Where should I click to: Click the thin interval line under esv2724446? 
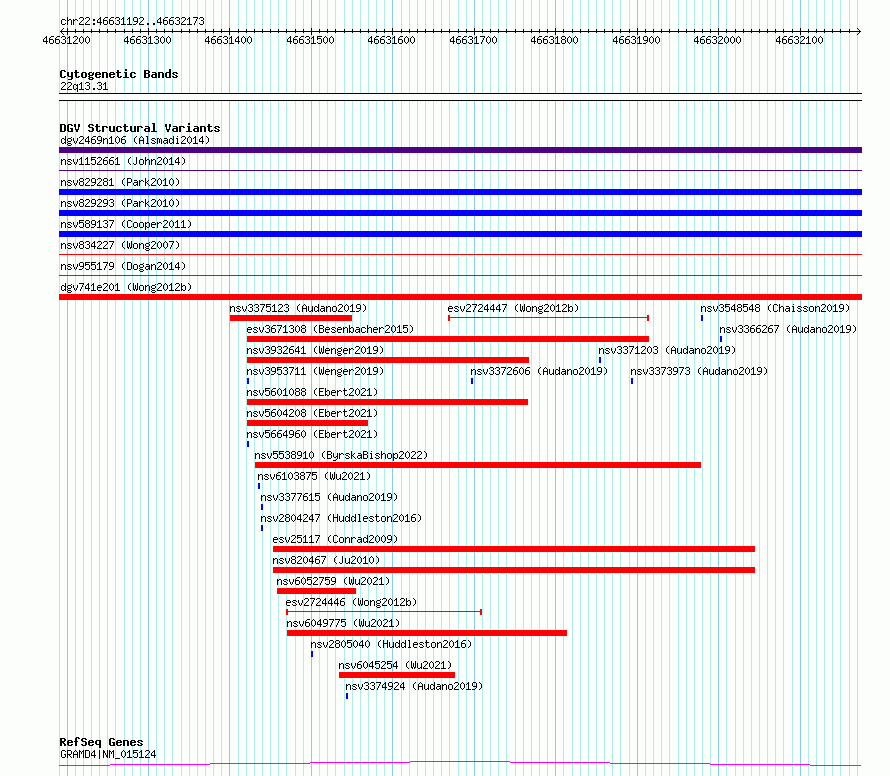pos(384,612)
